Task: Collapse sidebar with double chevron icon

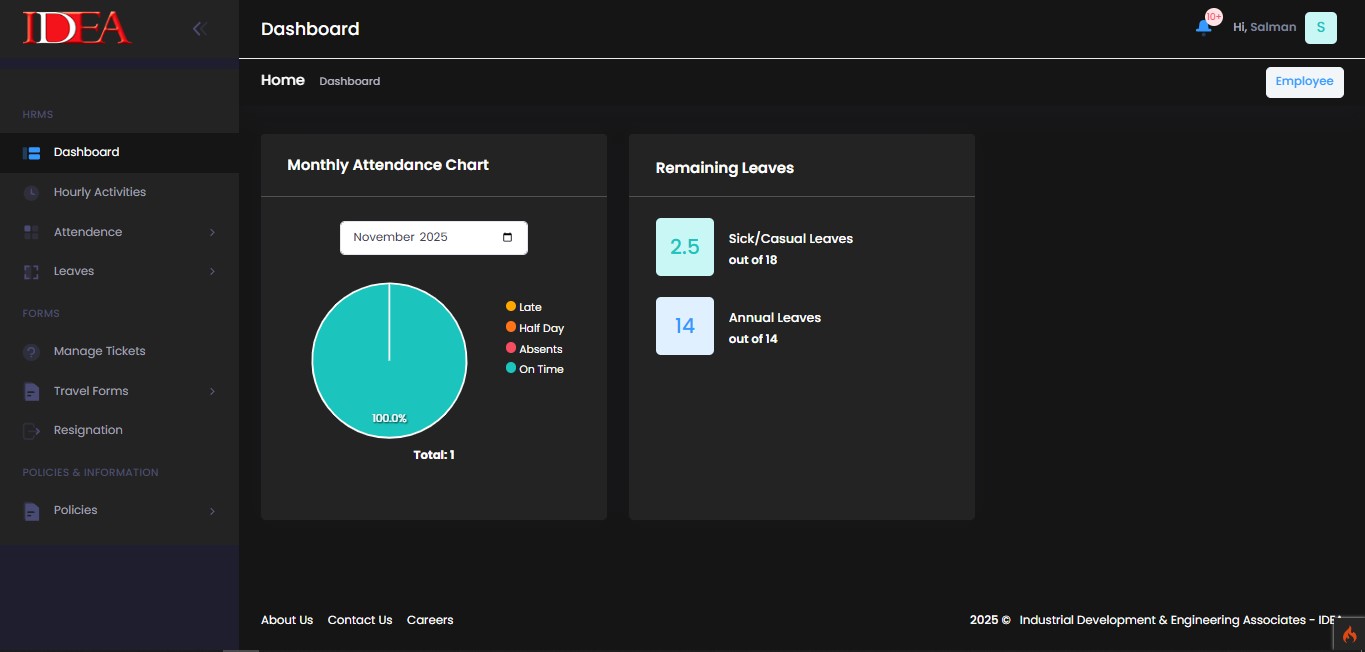Action: pyautogui.click(x=199, y=29)
